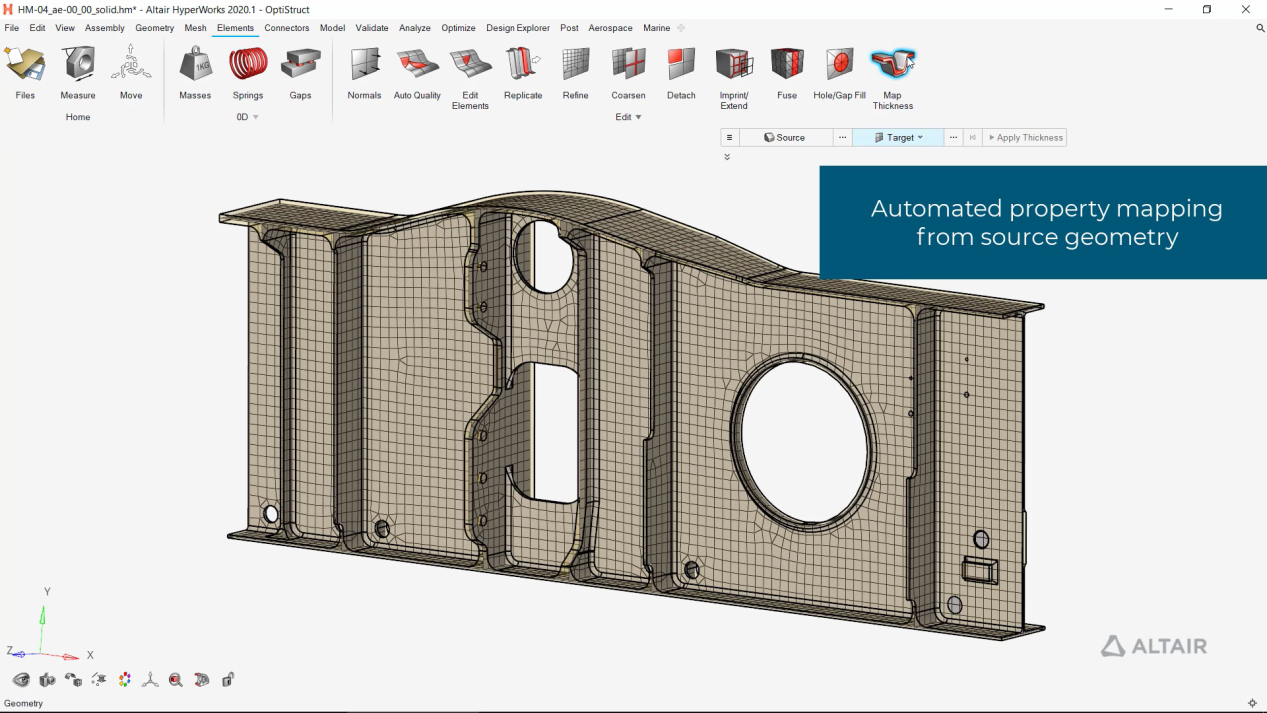This screenshot has width=1267, height=713.
Task: Open the Source options ellipsis
Action: [x=843, y=138]
